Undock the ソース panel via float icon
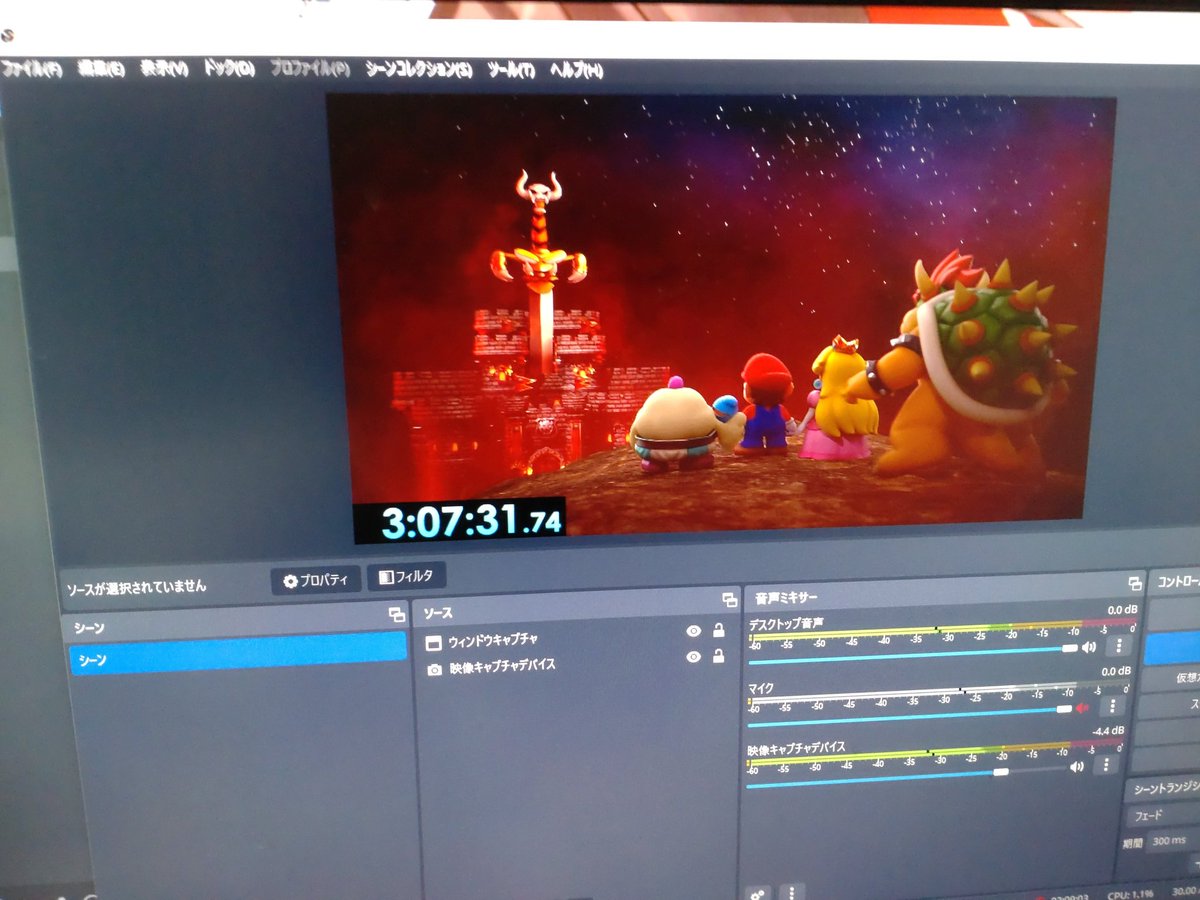Image resolution: width=1200 pixels, height=900 pixels. click(x=729, y=600)
